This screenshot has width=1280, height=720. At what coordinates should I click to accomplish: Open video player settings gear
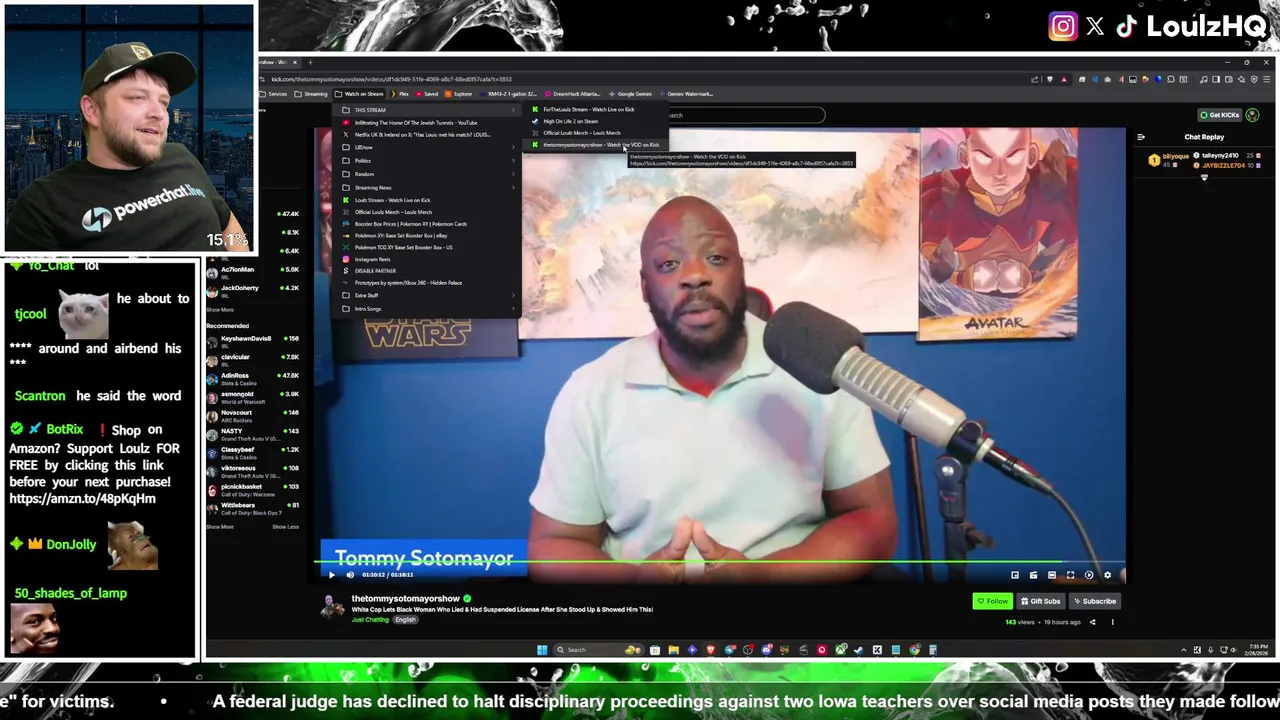[1107, 575]
